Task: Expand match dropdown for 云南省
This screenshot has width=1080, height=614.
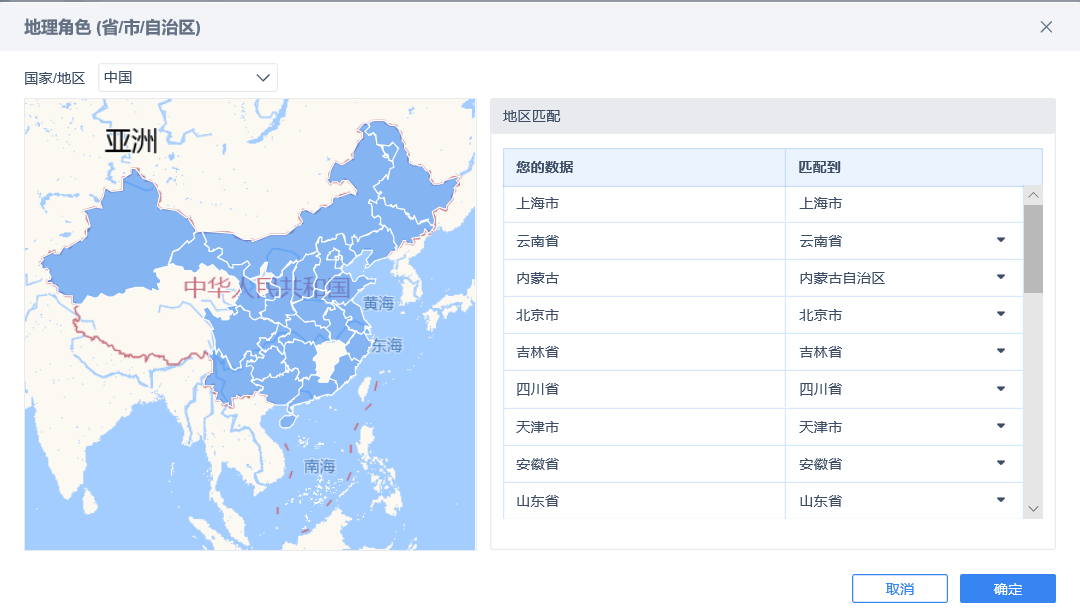Action: (1000, 240)
